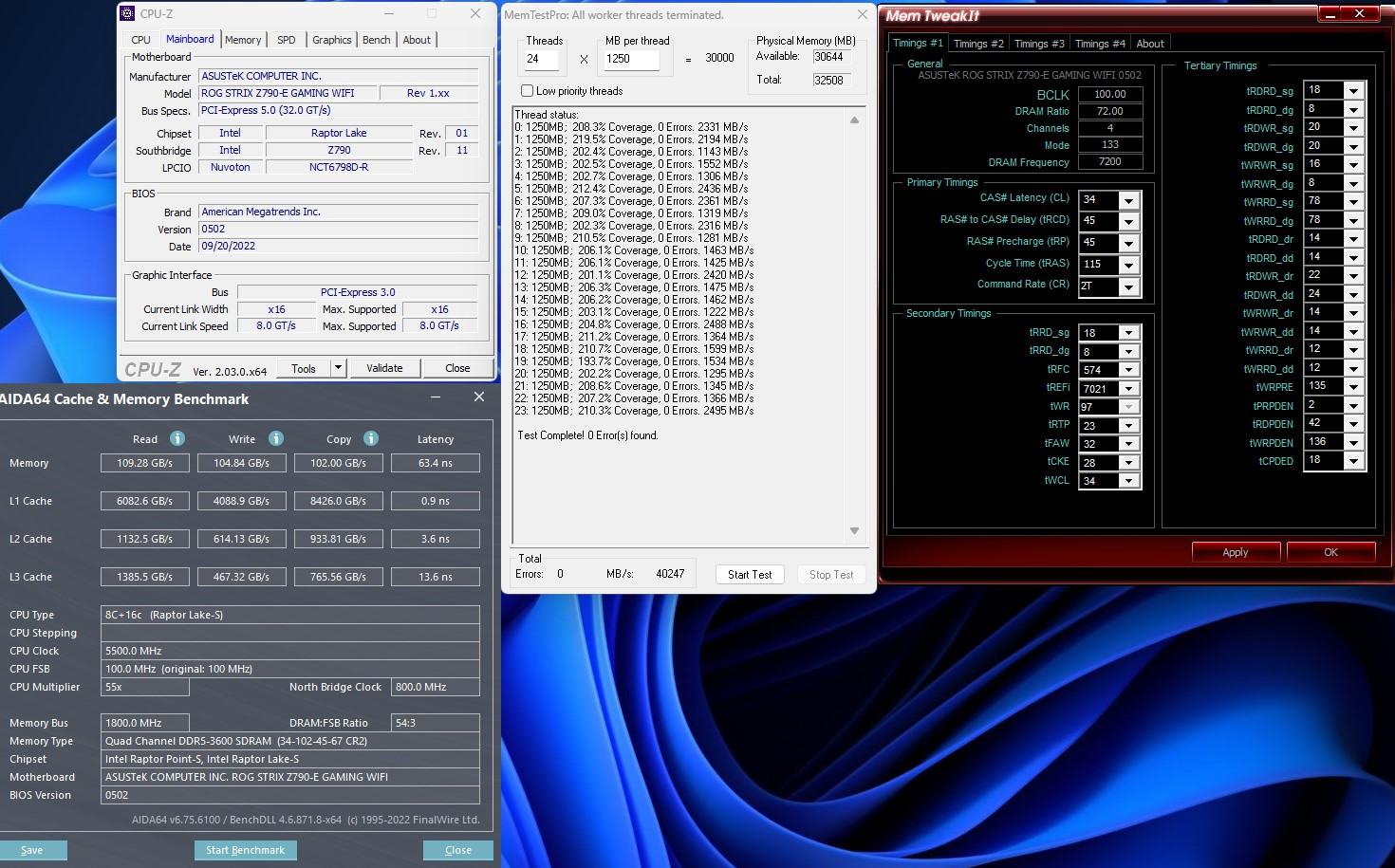
Task: Click the Memory Latency value 63.4 ns
Action: 436,463
